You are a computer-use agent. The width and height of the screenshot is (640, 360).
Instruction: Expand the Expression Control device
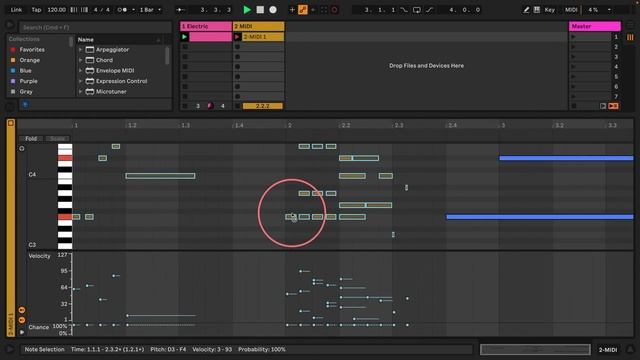point(80,81)
